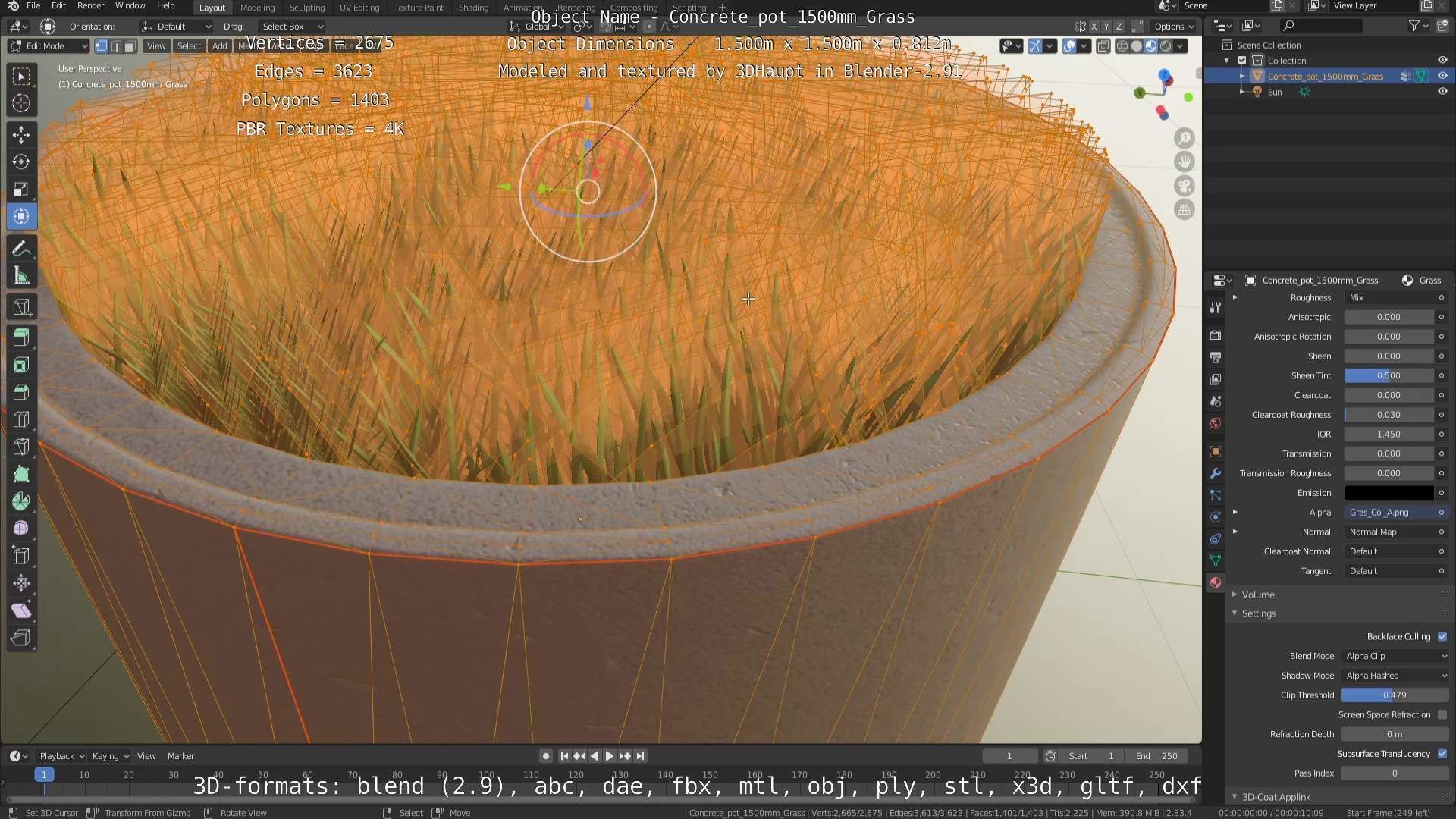The height and width of the screenshot is (819, 1456).
Task: Collapse the 3D-Coat Applink panel
Action: pyautogui.click(x=1276, y=797)
